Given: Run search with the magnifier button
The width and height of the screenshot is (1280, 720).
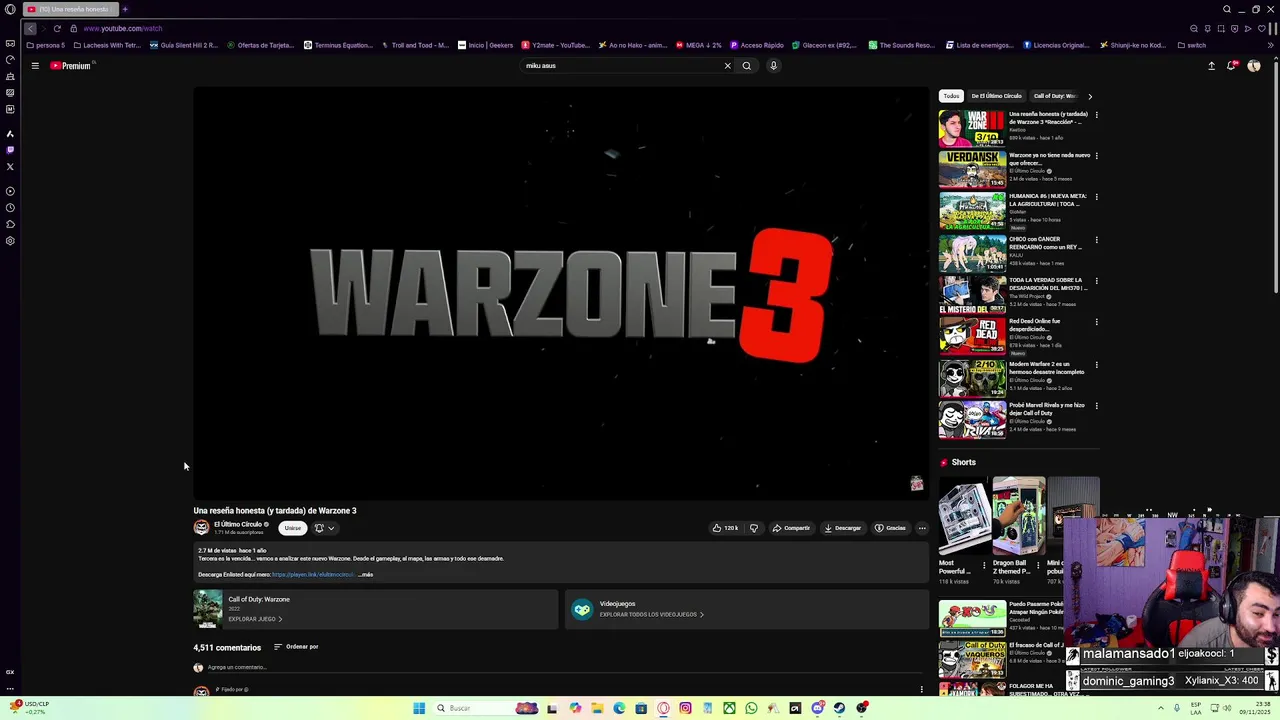Looking at the screenshot, I should click(746, 66).
